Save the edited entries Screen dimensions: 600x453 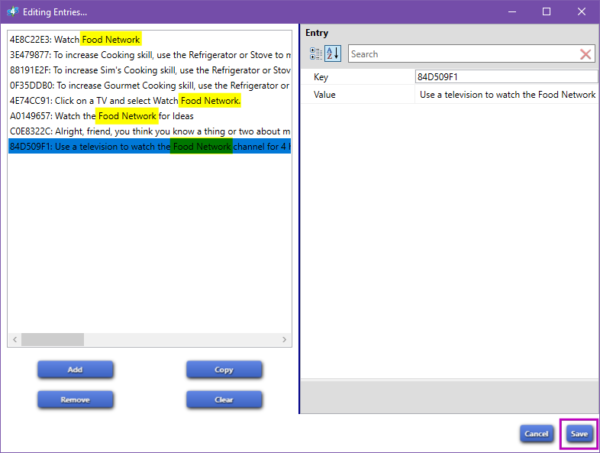tap(578, 434)
